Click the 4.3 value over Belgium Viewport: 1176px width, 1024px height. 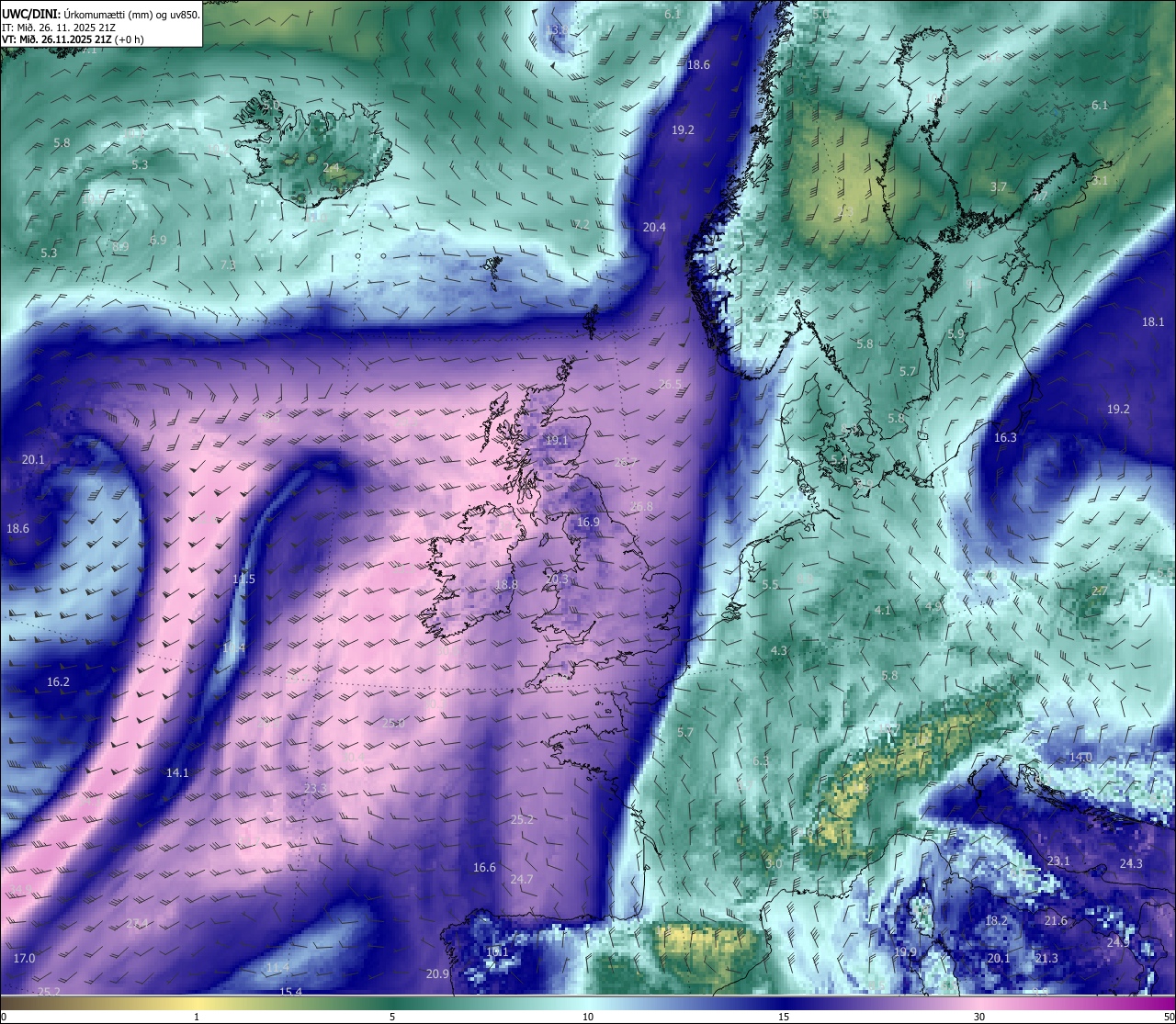778,650
